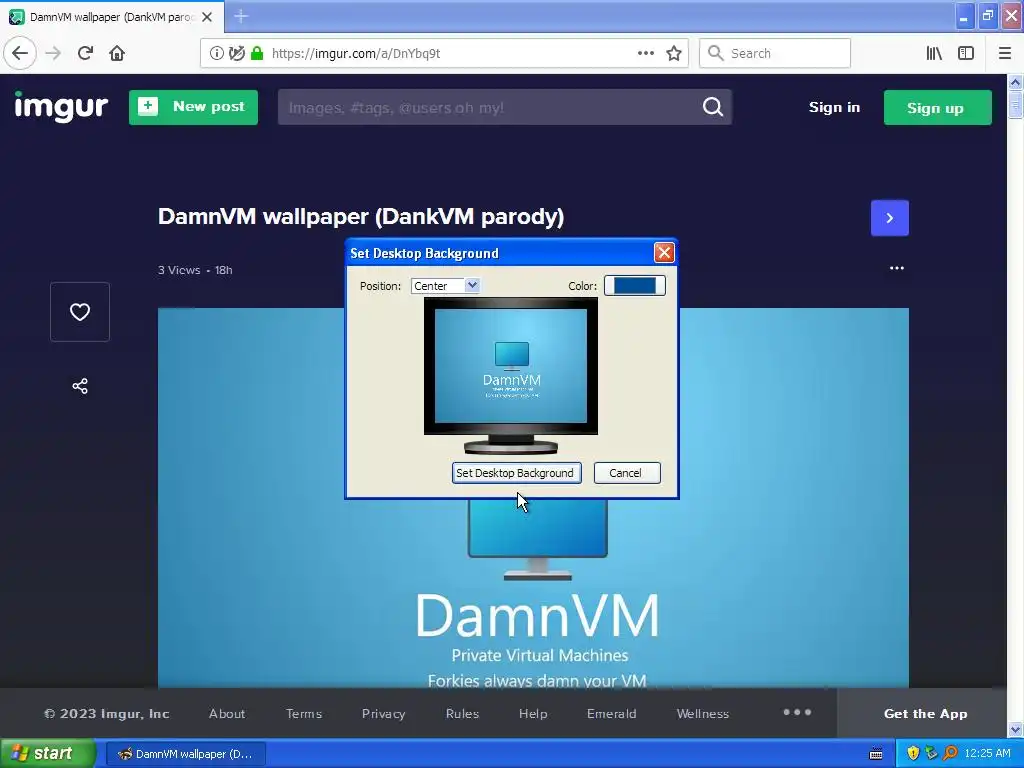Select the DamnVM wallpaper browser tab
Screen dimensions: 1024x768
[112, 17]
